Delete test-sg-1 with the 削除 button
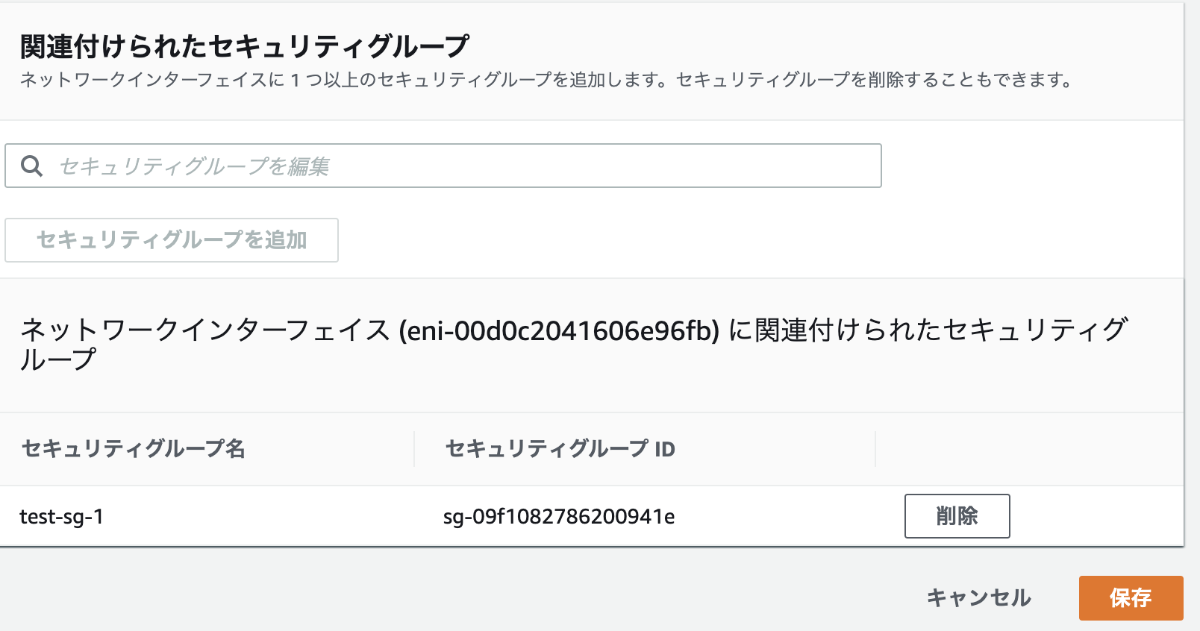The width and height of the screenshot is (1200, 631). [x=957, y=516]
